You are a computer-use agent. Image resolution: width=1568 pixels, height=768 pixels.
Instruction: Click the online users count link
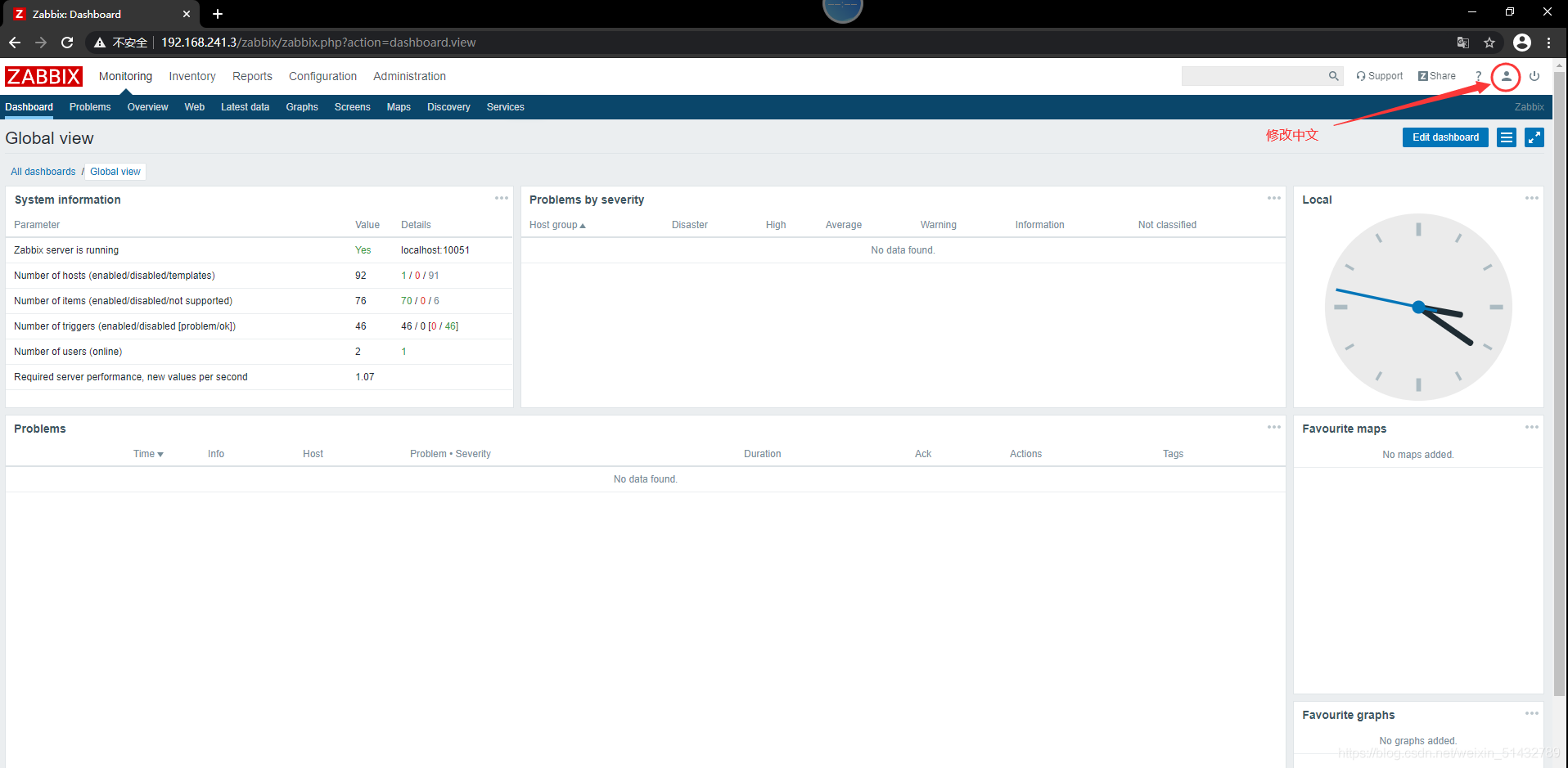tap(403, 352)
